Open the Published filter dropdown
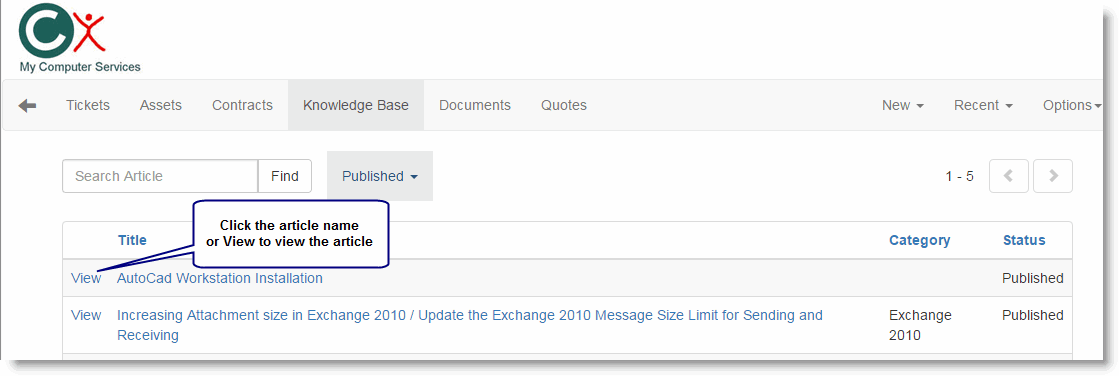This screenshot has height=376, width=1119. tap(380, 176)
